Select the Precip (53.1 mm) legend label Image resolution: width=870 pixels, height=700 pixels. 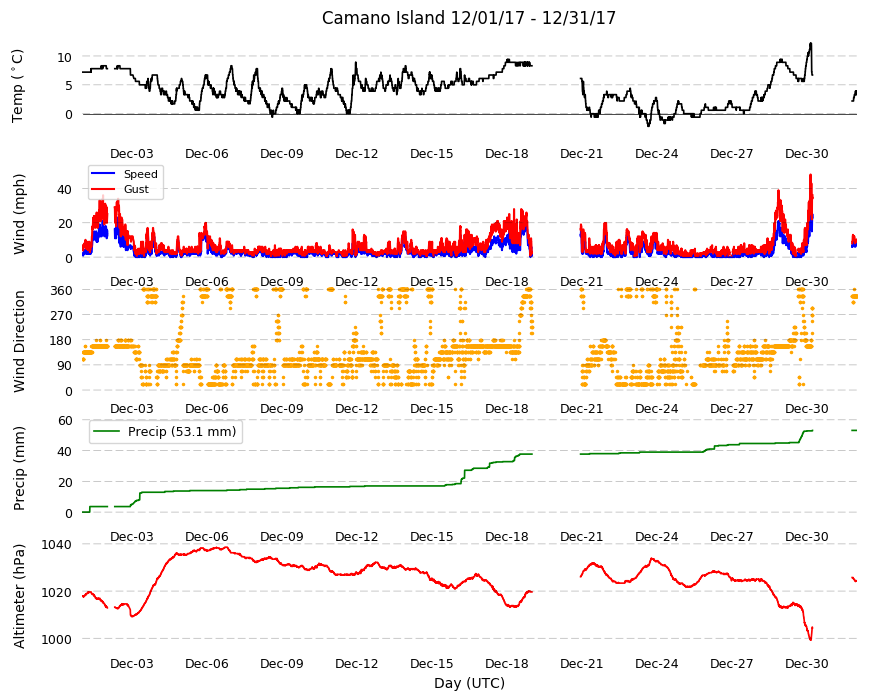coord(182,432)
